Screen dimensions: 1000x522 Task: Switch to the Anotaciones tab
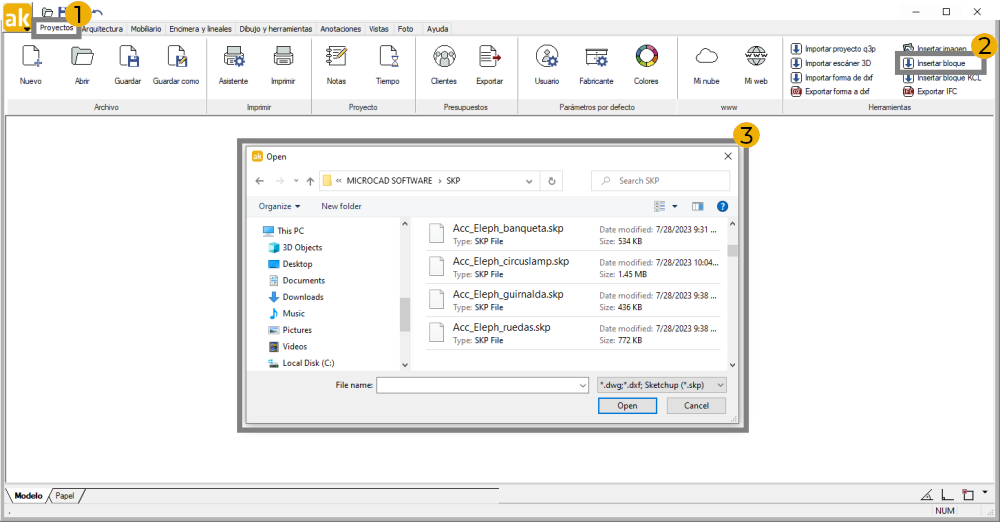341,29
